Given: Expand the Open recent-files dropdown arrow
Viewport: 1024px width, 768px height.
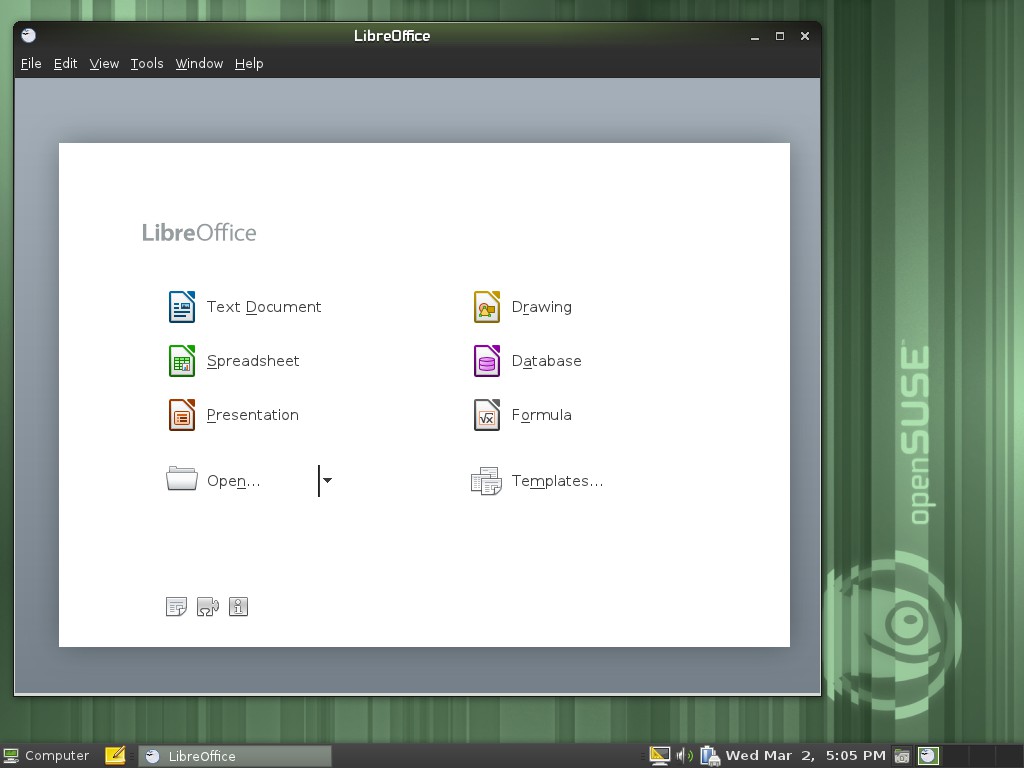Looking at the screenshot, I should [327, 481].
